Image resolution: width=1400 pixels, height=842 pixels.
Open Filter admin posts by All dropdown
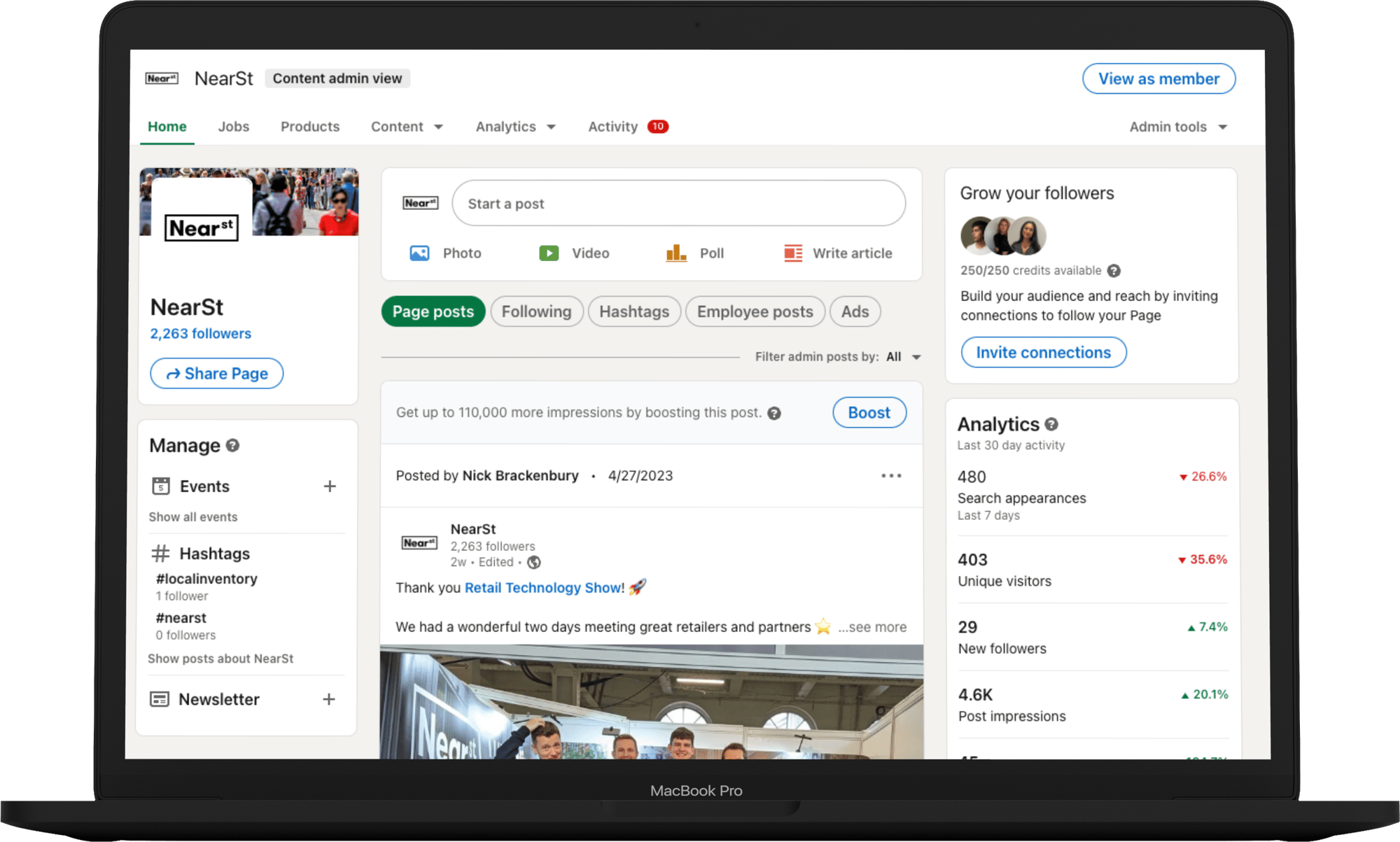tap(904, 357)
